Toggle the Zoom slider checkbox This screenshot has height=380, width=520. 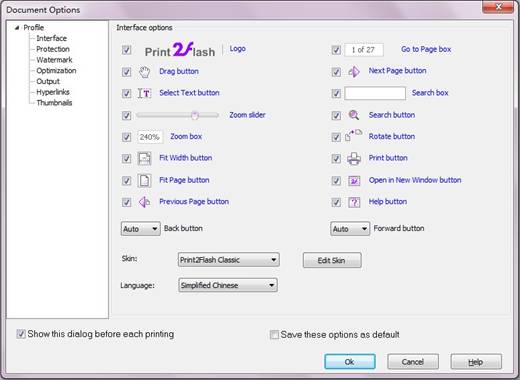126,116
